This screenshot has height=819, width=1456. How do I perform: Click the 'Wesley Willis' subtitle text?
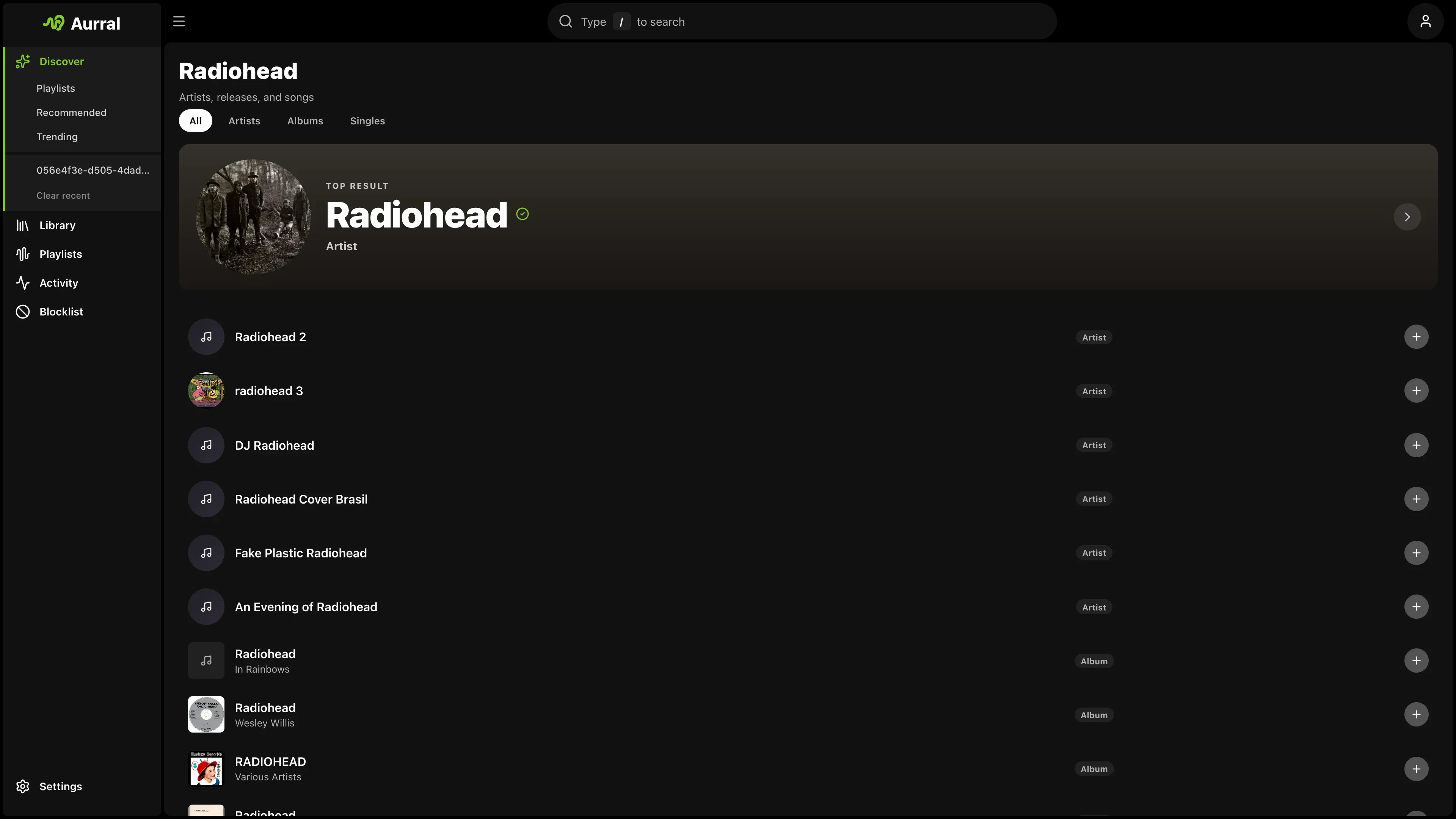pos(265,723)
